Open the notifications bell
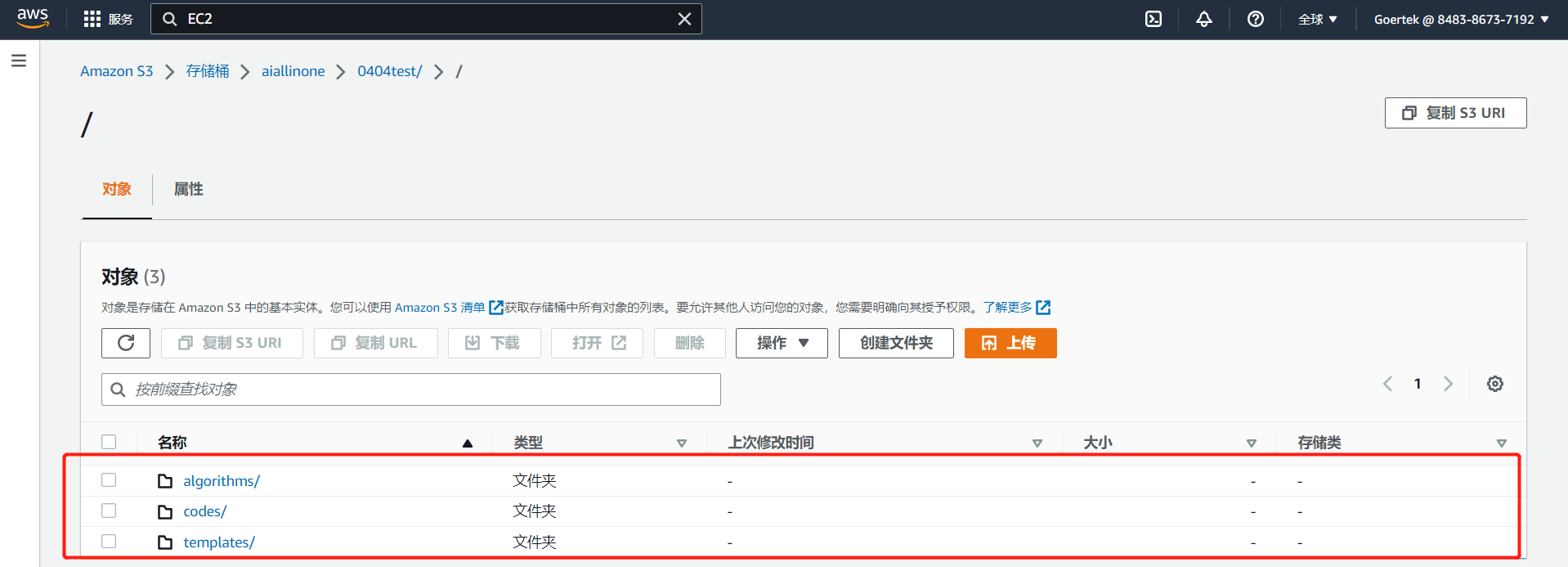Viewport: 1568px width, 567px height. [x=1203, y=19]
